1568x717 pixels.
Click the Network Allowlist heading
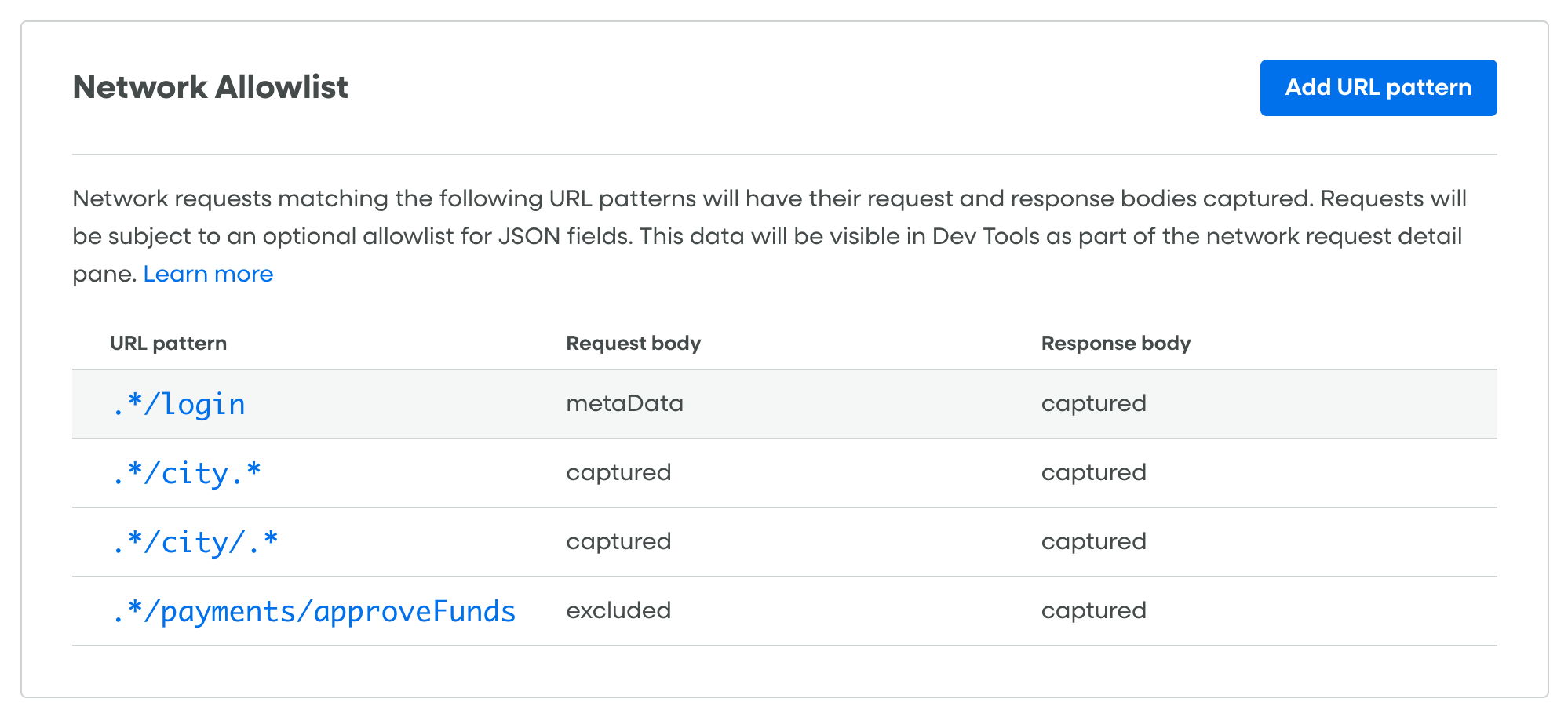coord(210,87)
